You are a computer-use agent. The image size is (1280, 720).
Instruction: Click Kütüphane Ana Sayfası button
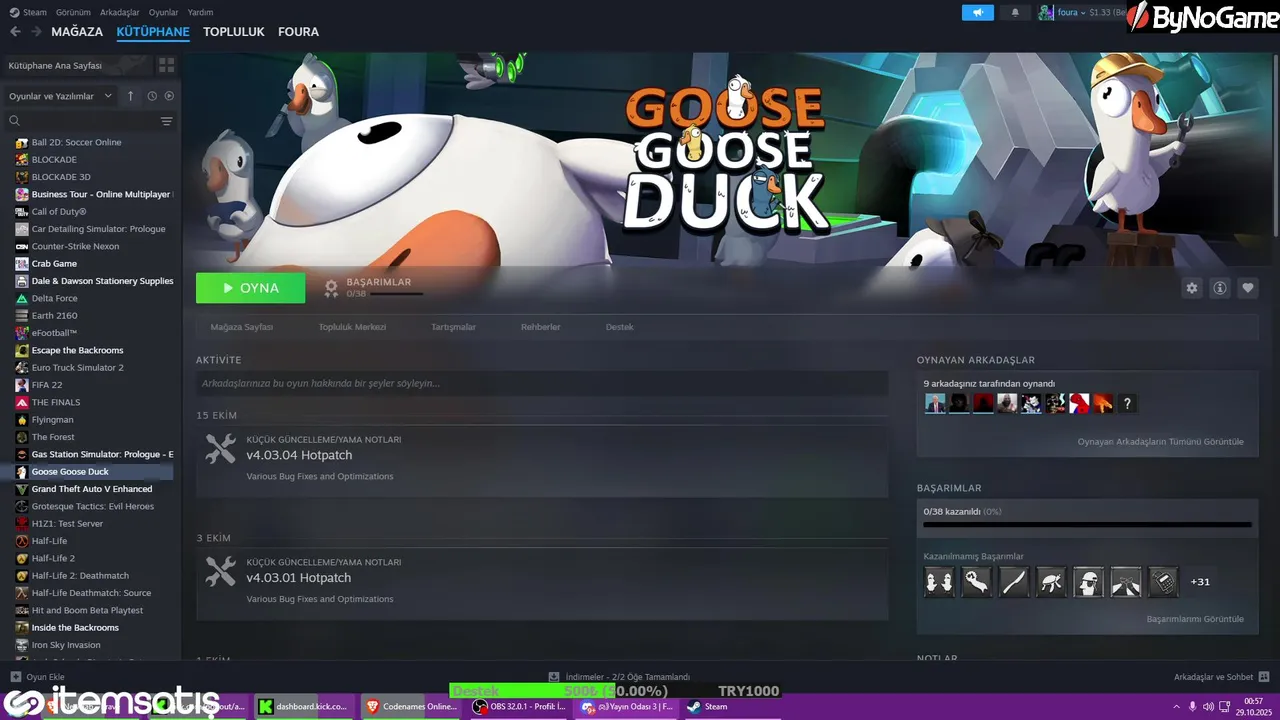pyautogui.click(x=78, y=65)
